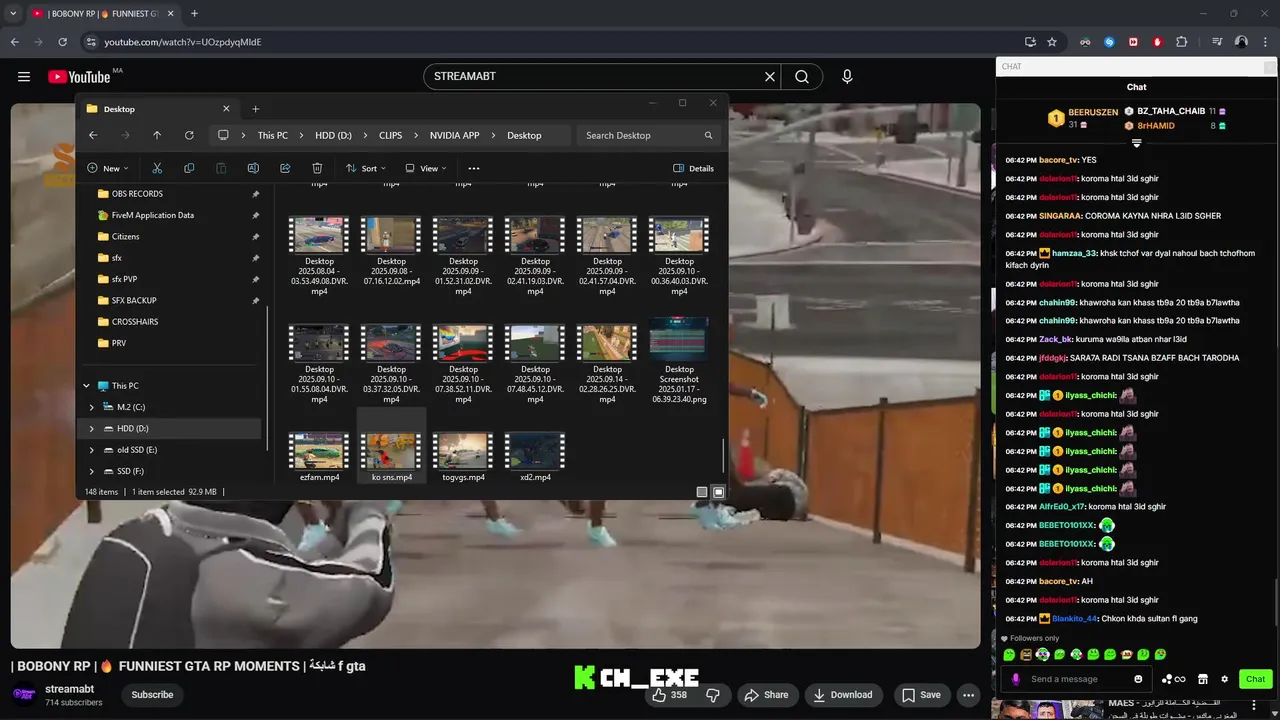Open the YouTube hamburger guide menu
The image size is (1280, 720).
pos(24,76)
